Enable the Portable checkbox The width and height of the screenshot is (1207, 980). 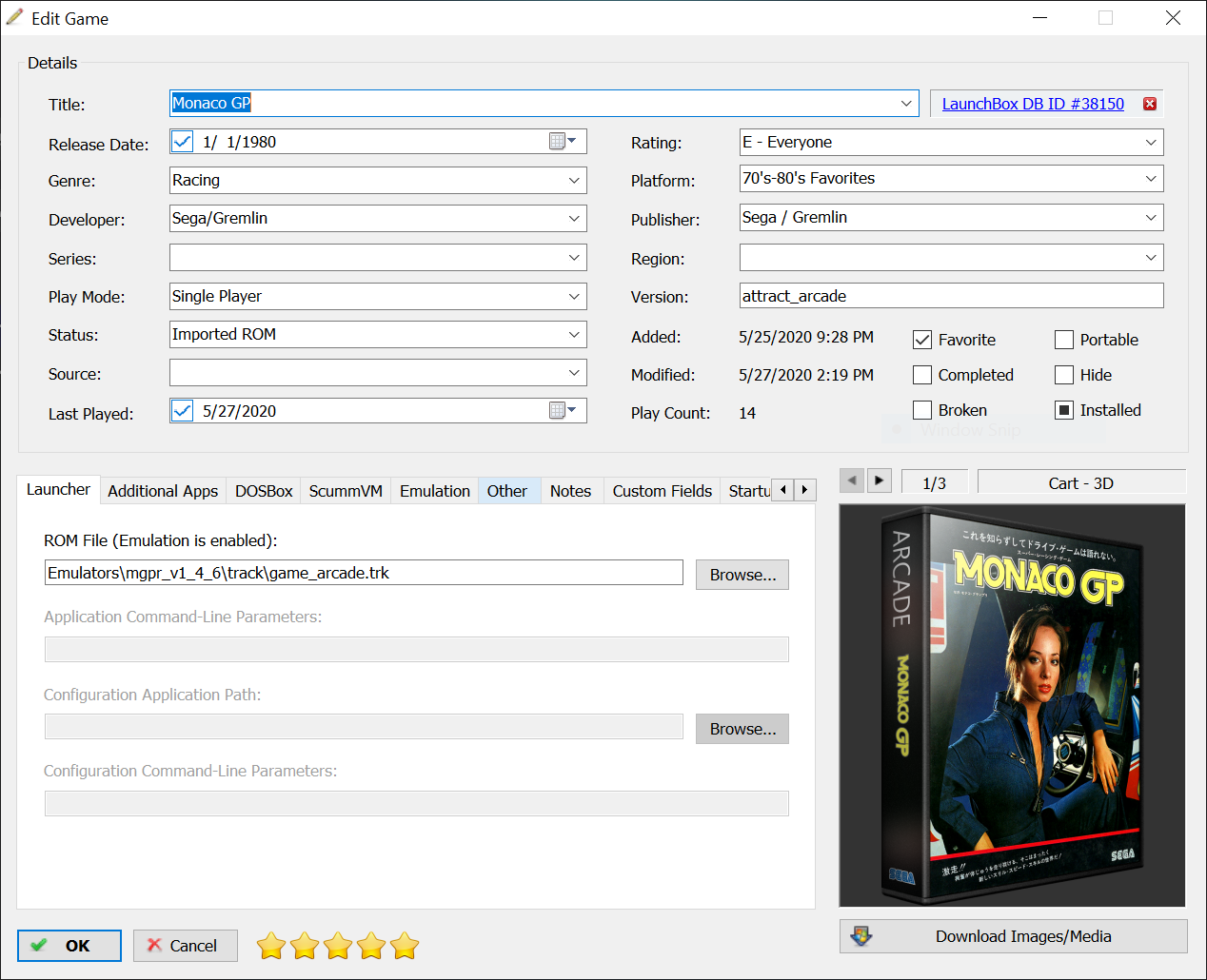(x=1064, y=340)
